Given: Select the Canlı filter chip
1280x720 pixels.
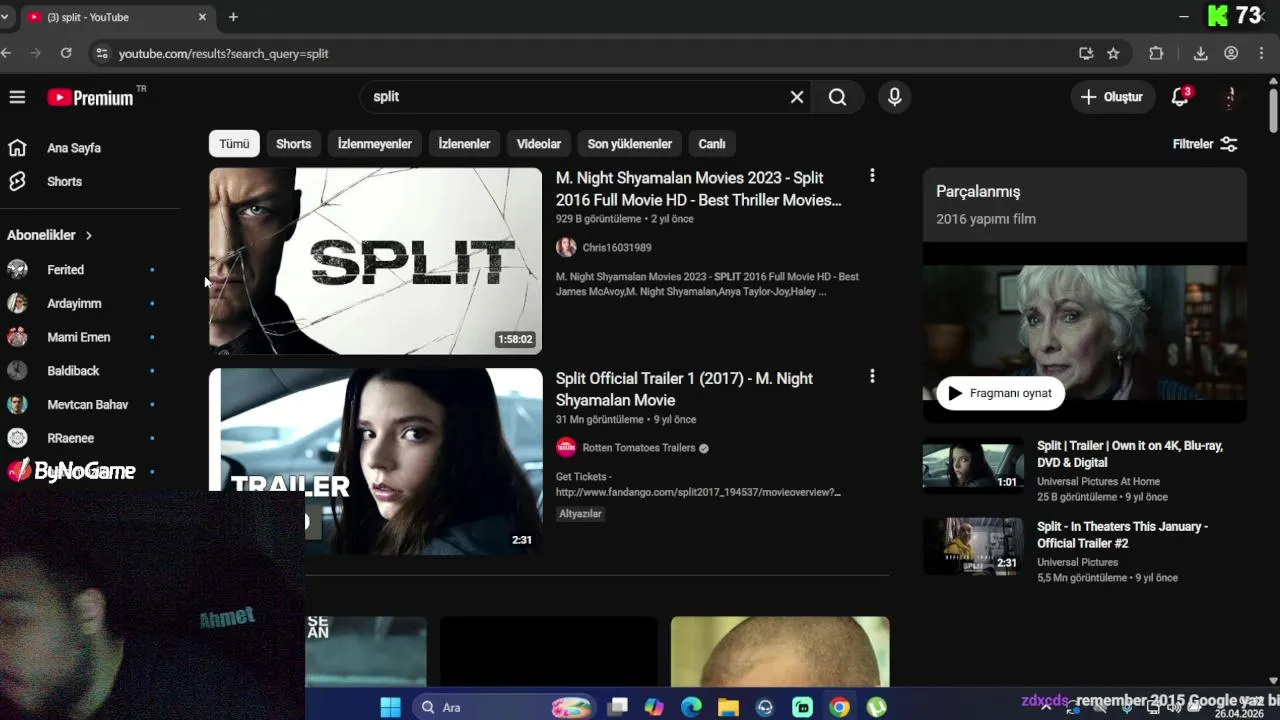Looking at the screenshot, I should 712,144.
